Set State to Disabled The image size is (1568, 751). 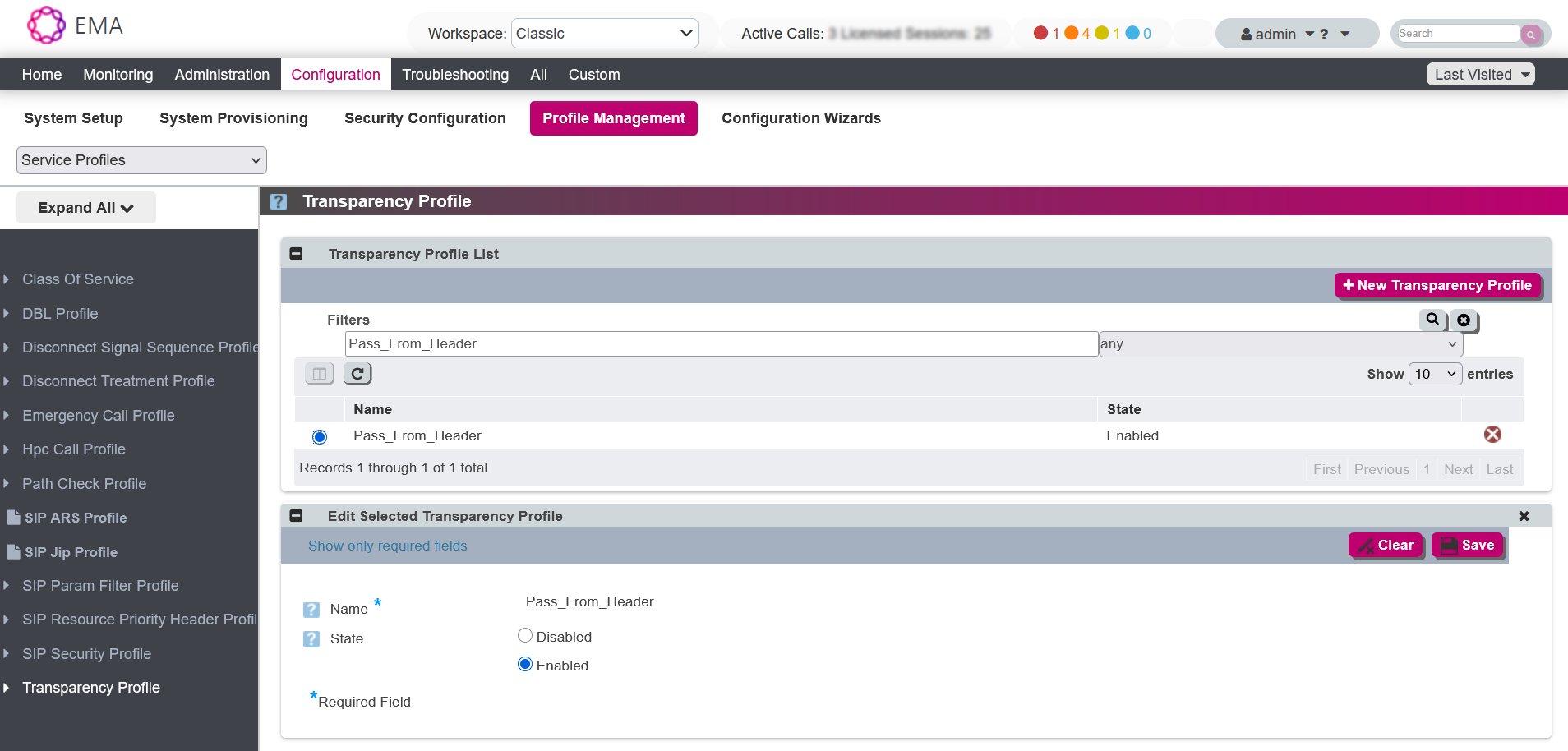pyautogui.click(x=525, y=636)
